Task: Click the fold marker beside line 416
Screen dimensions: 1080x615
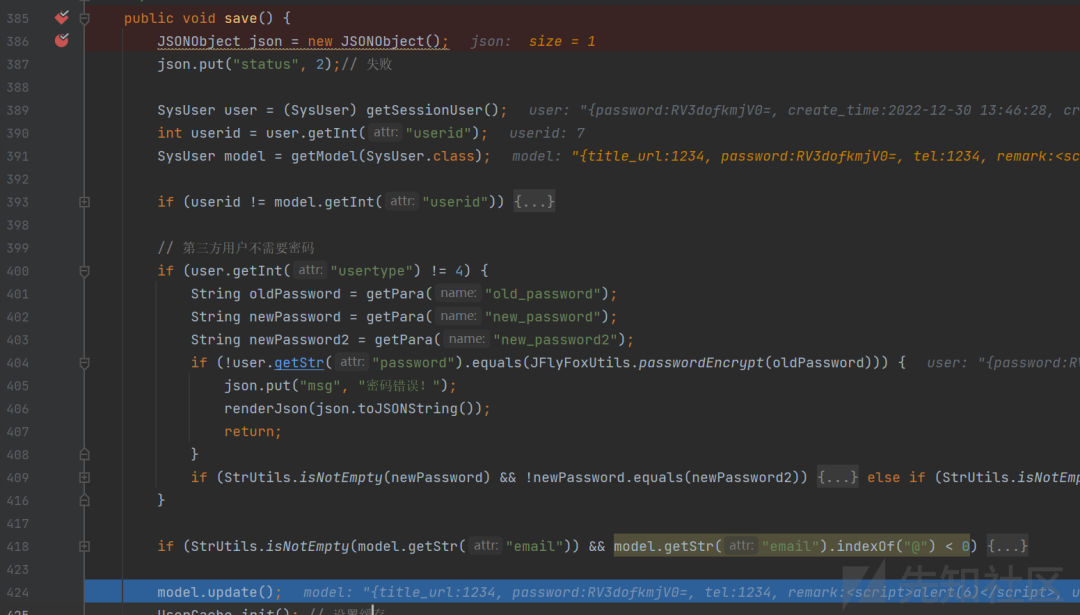Action: click(84, 500)
